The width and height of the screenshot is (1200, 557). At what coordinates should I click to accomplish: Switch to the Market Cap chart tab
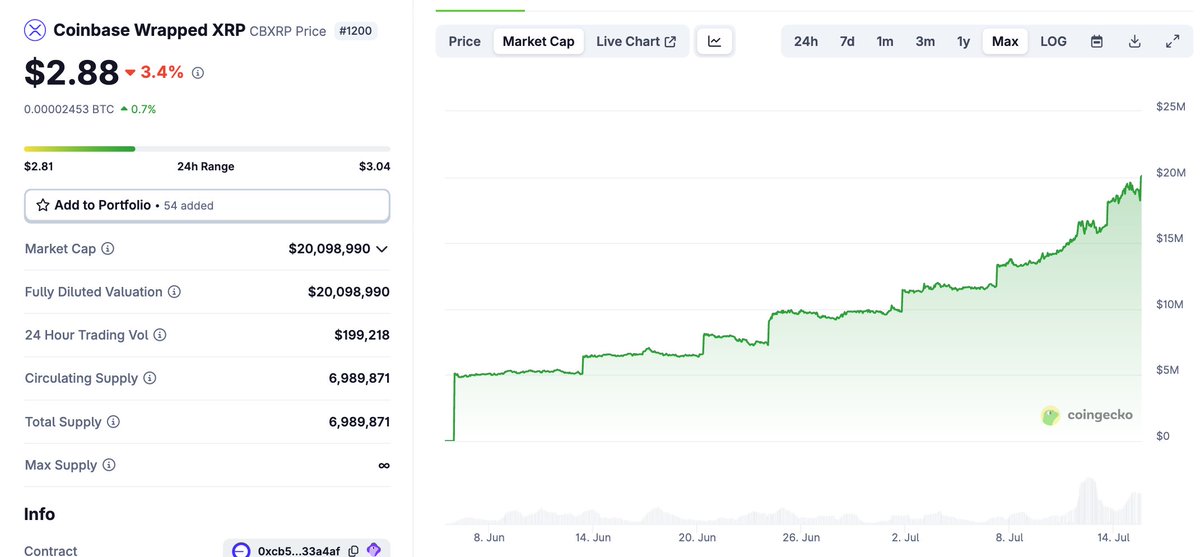(x=539, y=41)
